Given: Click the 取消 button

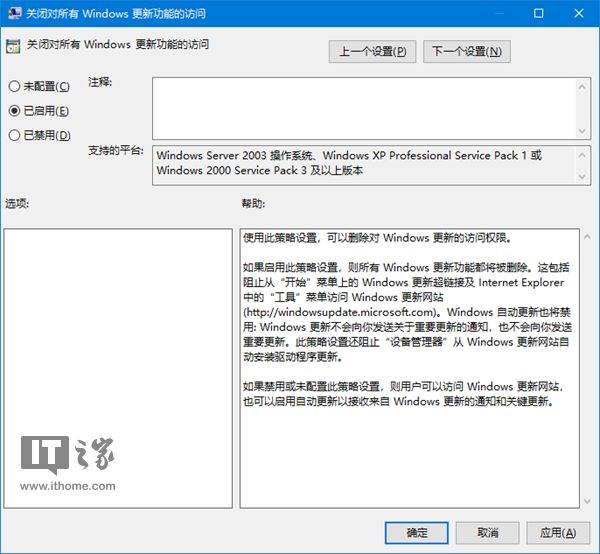Looking at the screenshot, I should (488, 533).
